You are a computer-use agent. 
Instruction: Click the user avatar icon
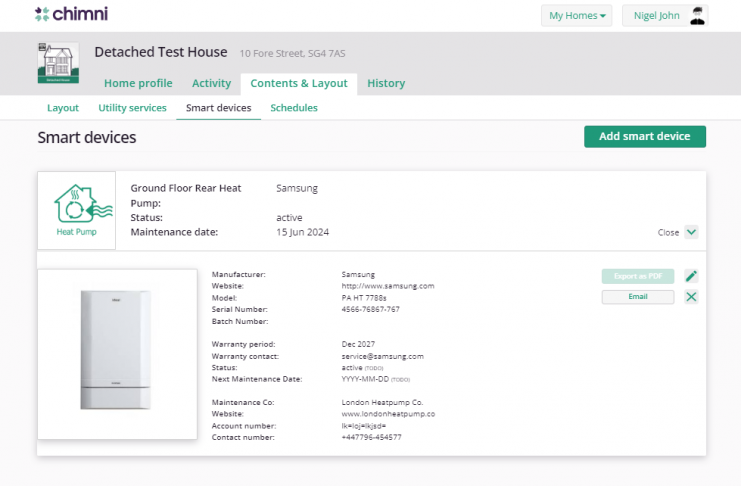point(697,15)
